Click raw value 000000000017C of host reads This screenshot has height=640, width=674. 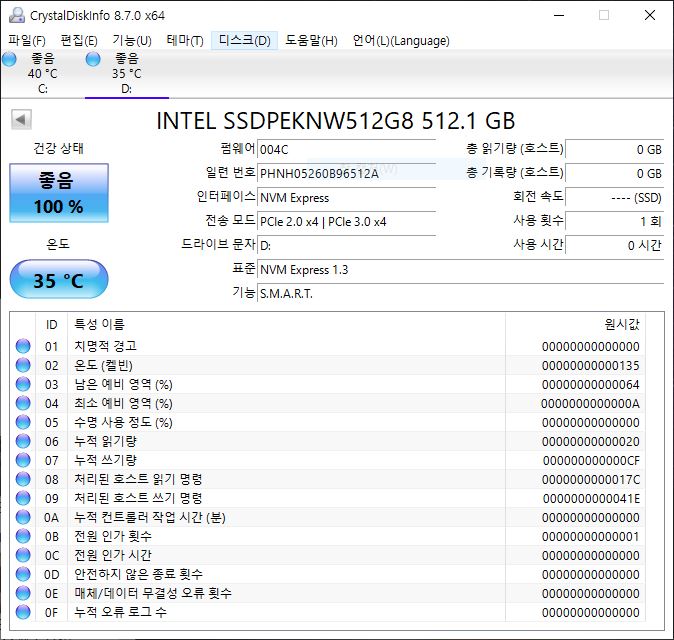coord(591,480)
